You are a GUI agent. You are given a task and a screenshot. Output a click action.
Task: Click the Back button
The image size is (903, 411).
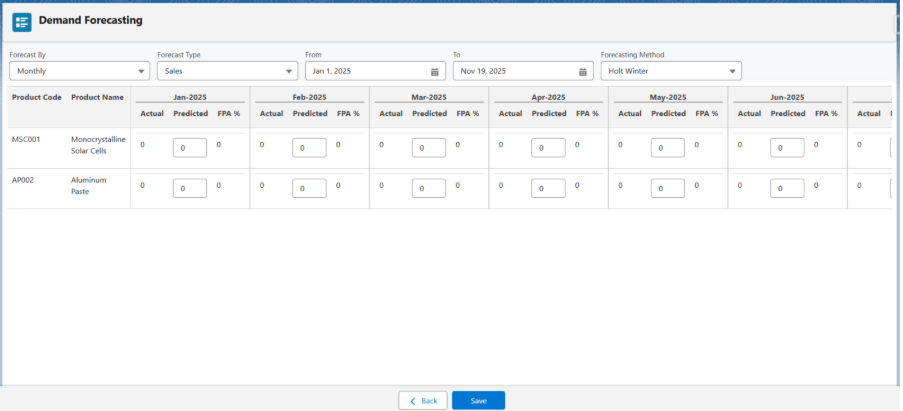pos(423,400)
